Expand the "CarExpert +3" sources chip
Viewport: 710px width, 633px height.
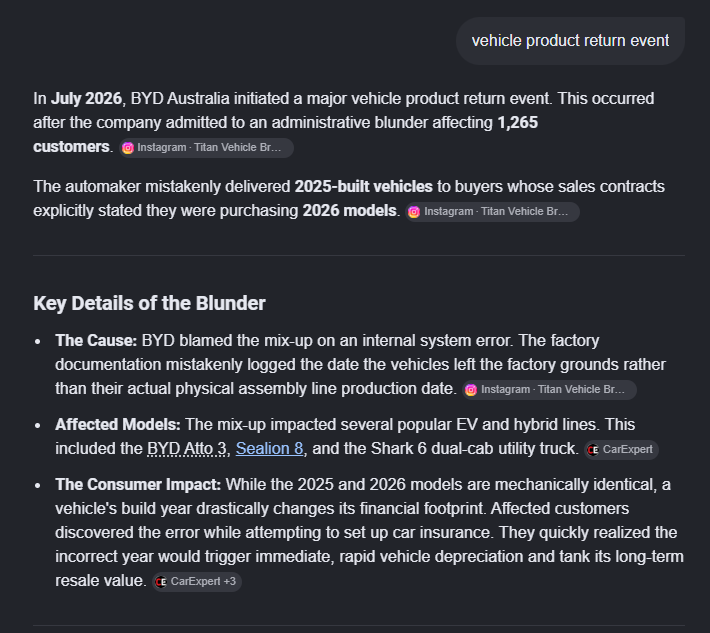(197, 582)
